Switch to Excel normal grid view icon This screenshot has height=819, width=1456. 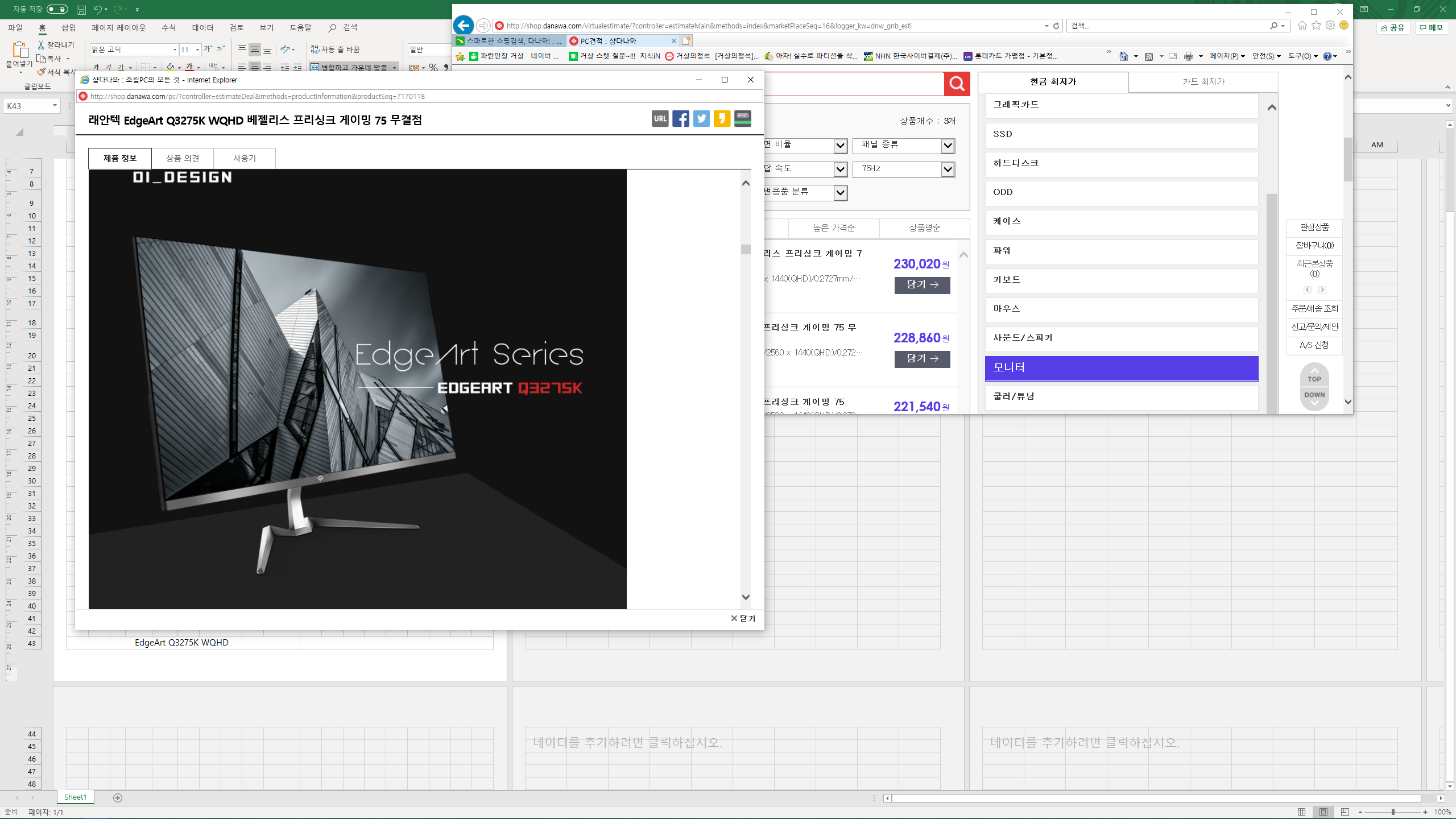(x=1301, y=812)
